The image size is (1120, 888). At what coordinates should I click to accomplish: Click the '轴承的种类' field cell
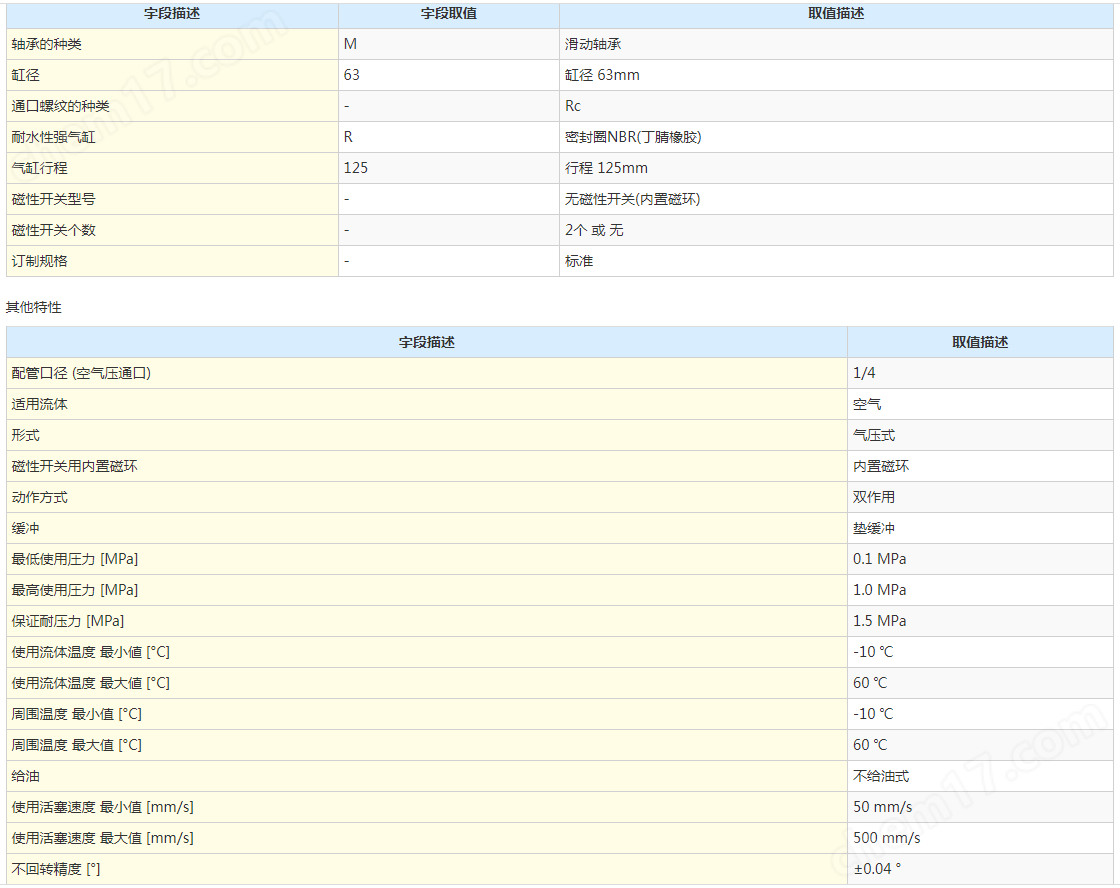click(x=172, y=44)
